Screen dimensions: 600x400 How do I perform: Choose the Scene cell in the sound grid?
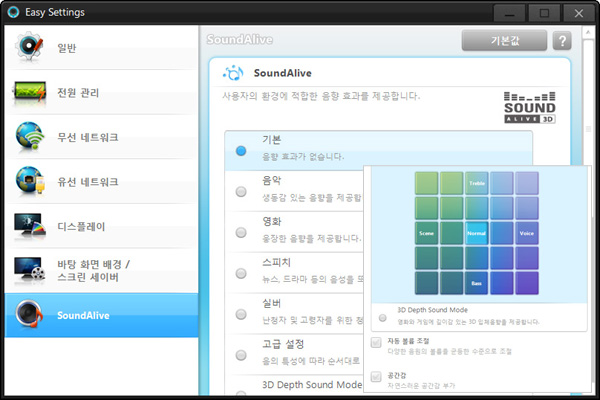(426, 233)
